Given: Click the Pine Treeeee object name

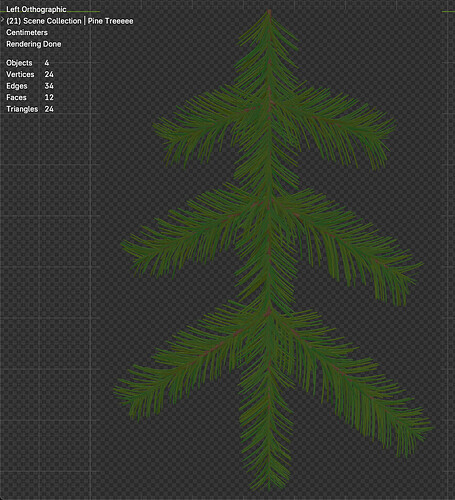Looking at the screenshot, I should 110,21.
